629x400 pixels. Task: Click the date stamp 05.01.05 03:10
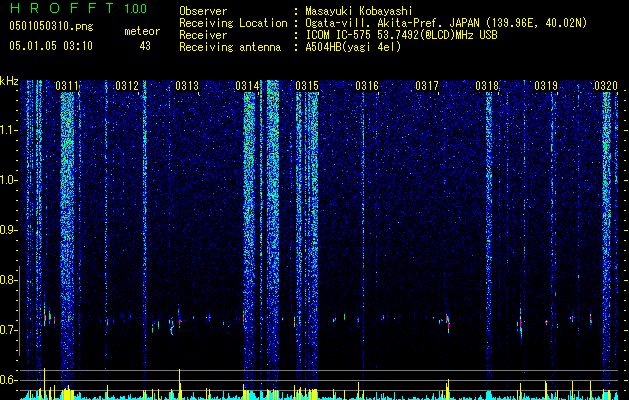[51, 46]
